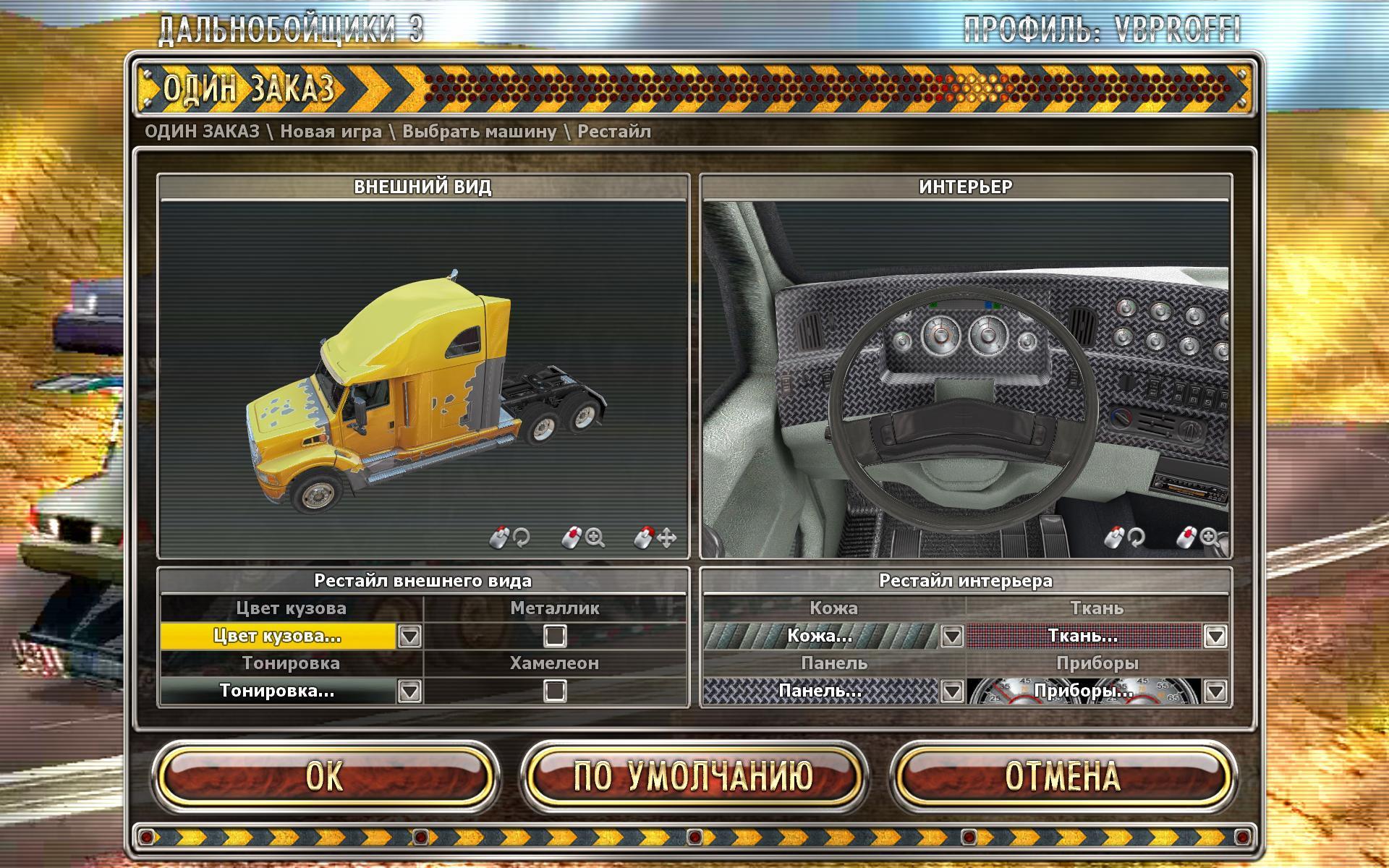Click the ПО УМОЛЧАНИЮ button
This screenshot has width=1389, height=868.
693,776
